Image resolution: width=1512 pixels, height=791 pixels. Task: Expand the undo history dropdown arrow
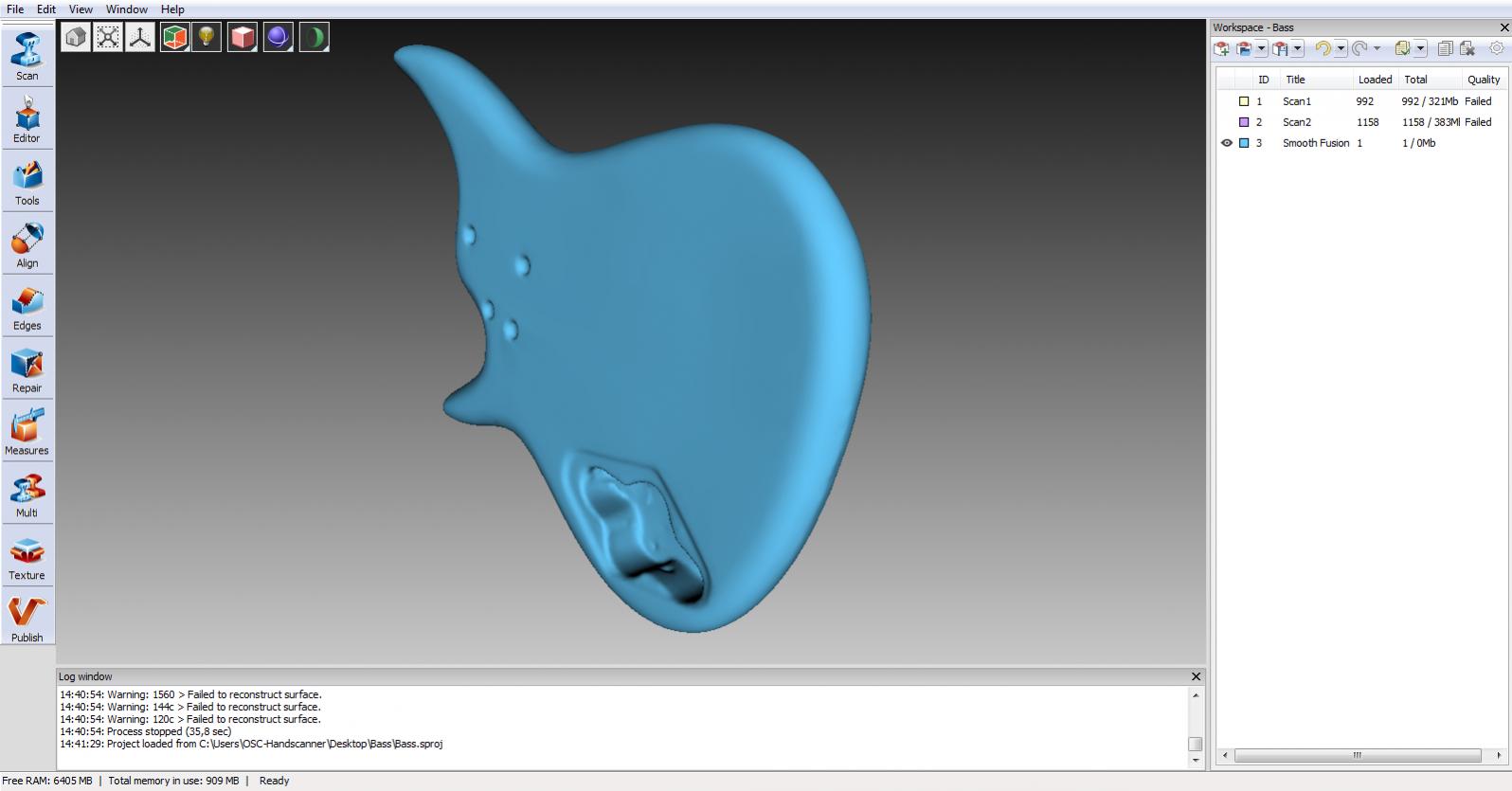click(x=1341, y=48)
